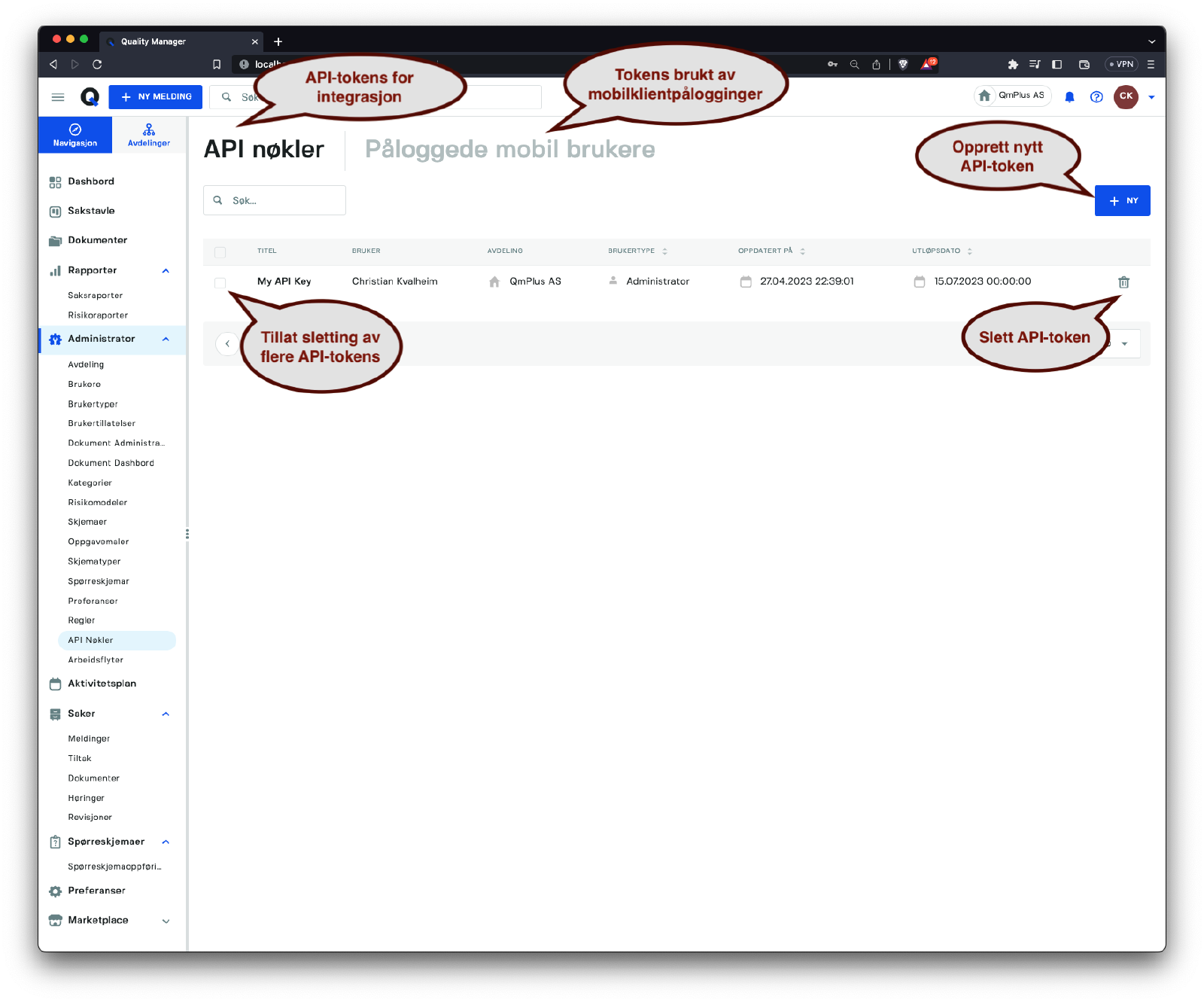1204x1002 pixels.
Task: Open the browser extensions puzzle icon
Action: [1013, 65]
